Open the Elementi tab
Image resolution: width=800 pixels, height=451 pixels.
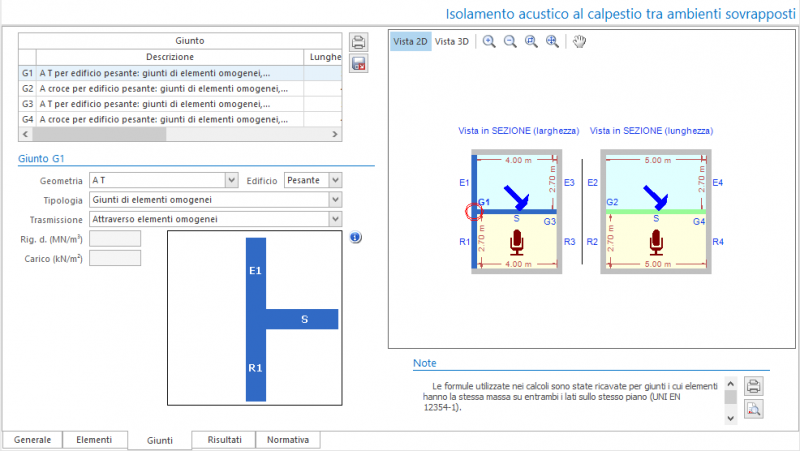(x=94, y=440)
